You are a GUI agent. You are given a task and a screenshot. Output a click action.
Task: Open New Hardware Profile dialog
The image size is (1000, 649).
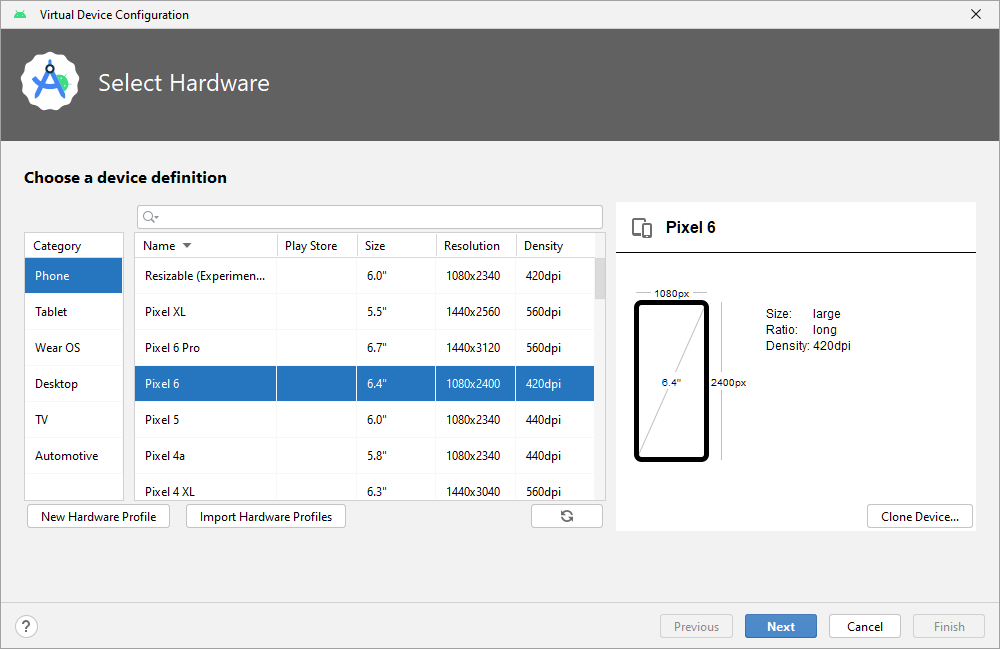click(98, 517)
